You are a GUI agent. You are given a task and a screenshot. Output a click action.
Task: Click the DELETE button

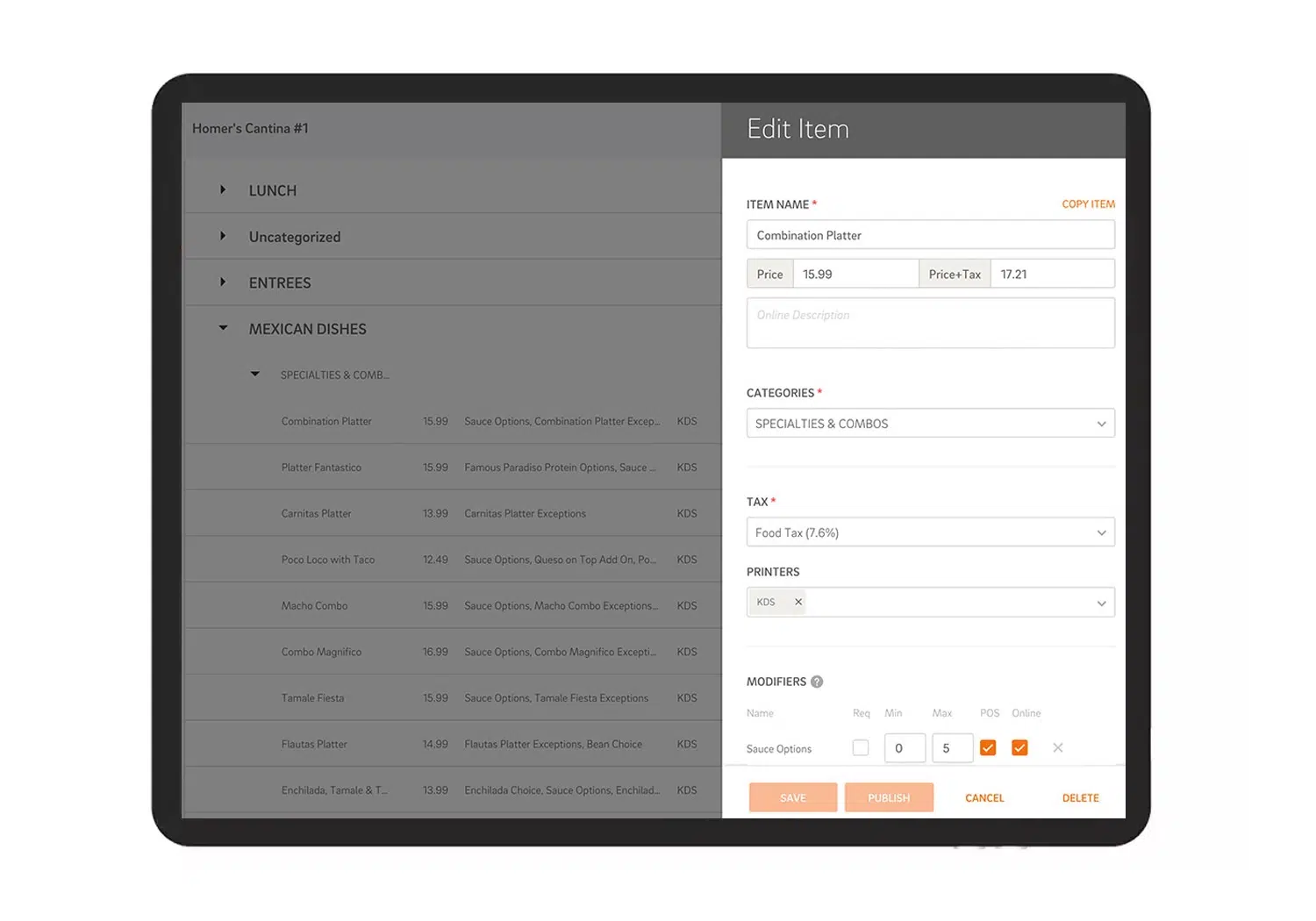coord(1081,798)
